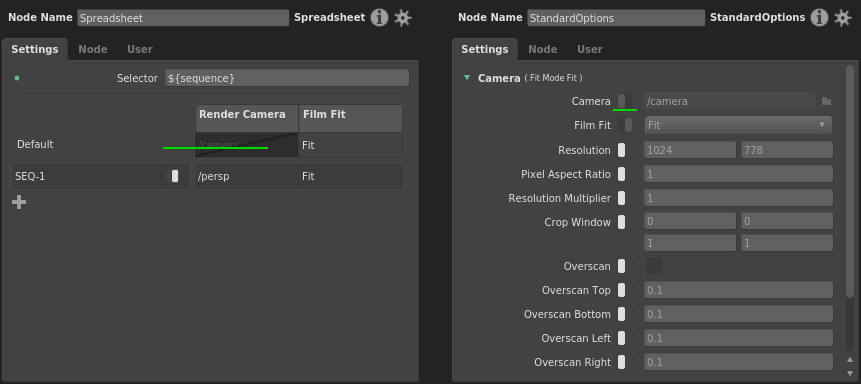The image size is (861, 384).
Task: Click the /camera path field
Action: coord(730,101)
